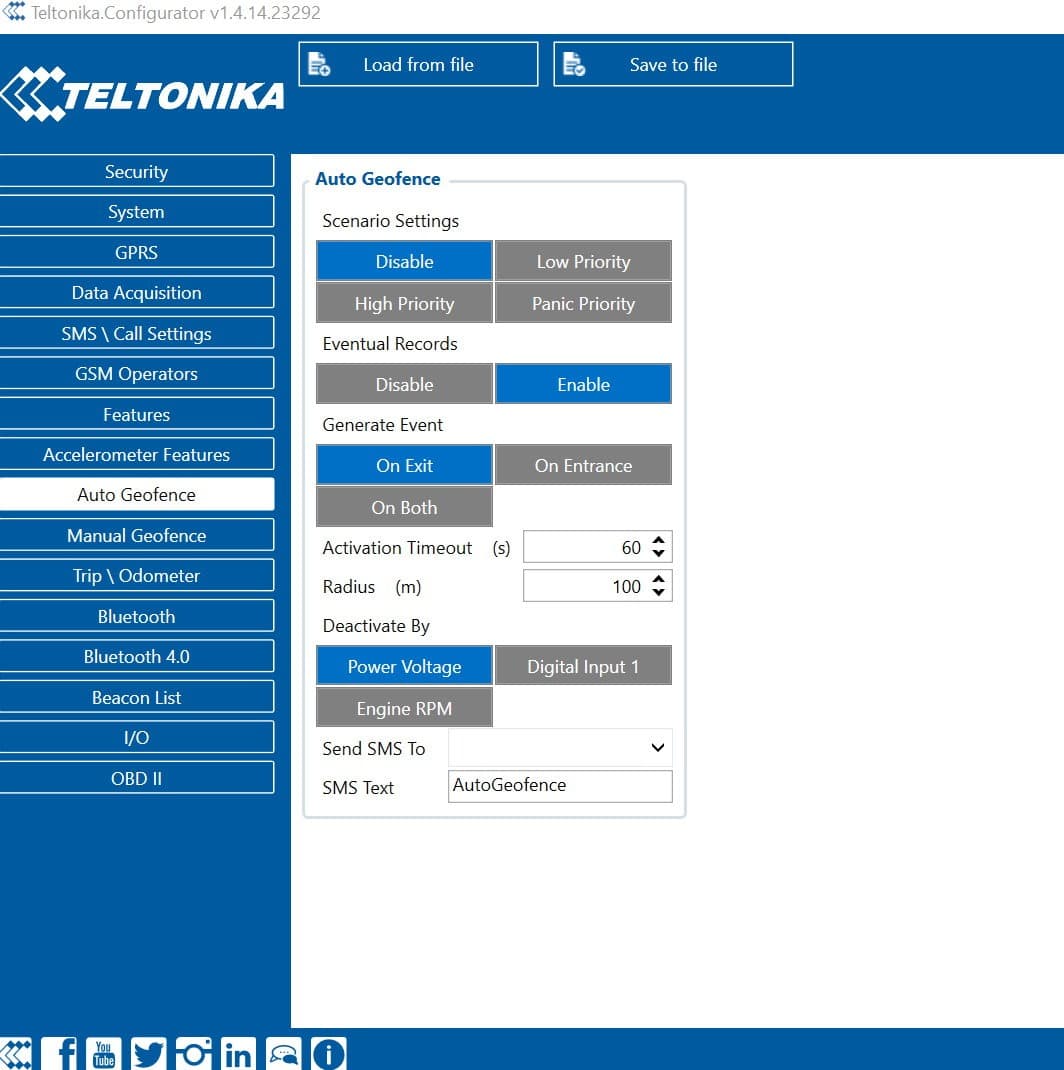1064x1070 pixels.
Task: Open the chat support icon
Action: point(284,1053)
